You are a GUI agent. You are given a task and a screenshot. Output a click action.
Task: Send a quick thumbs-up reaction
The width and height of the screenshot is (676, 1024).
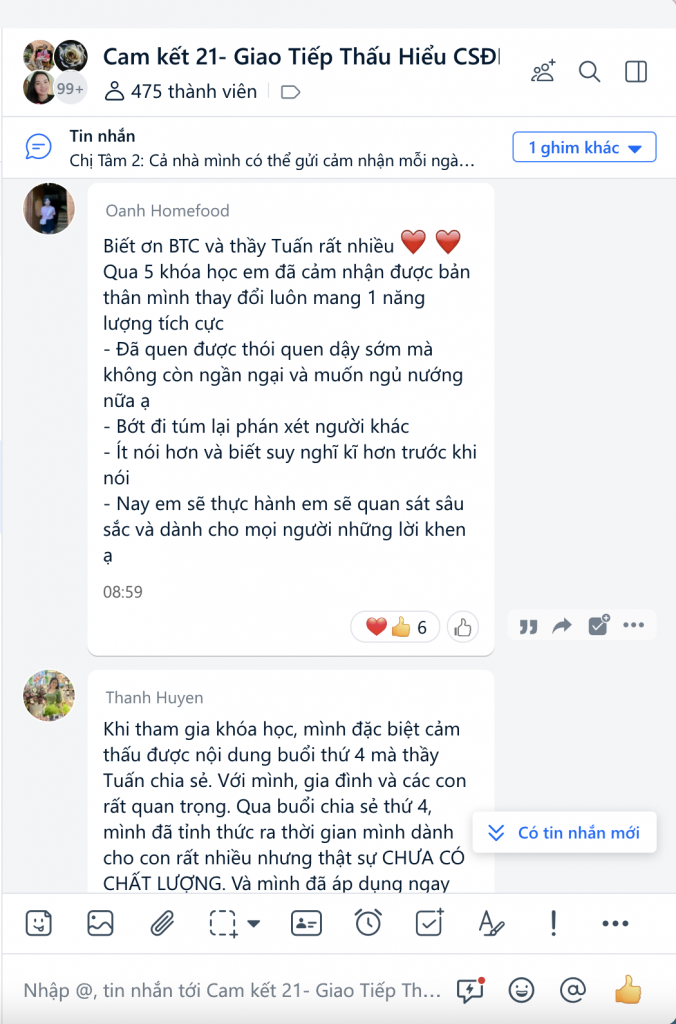628,990
